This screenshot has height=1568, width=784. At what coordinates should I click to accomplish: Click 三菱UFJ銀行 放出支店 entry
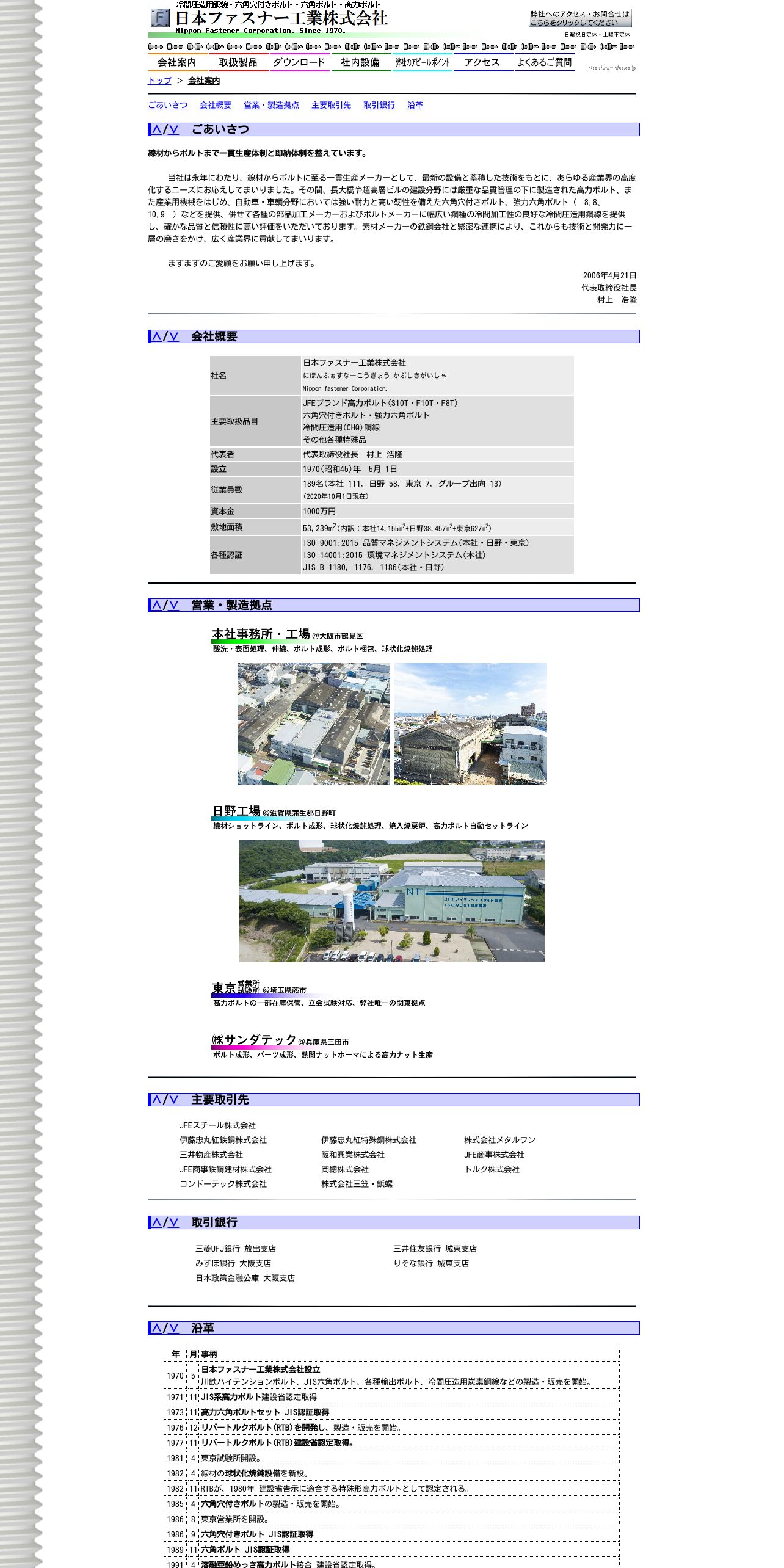point(236,1249)
